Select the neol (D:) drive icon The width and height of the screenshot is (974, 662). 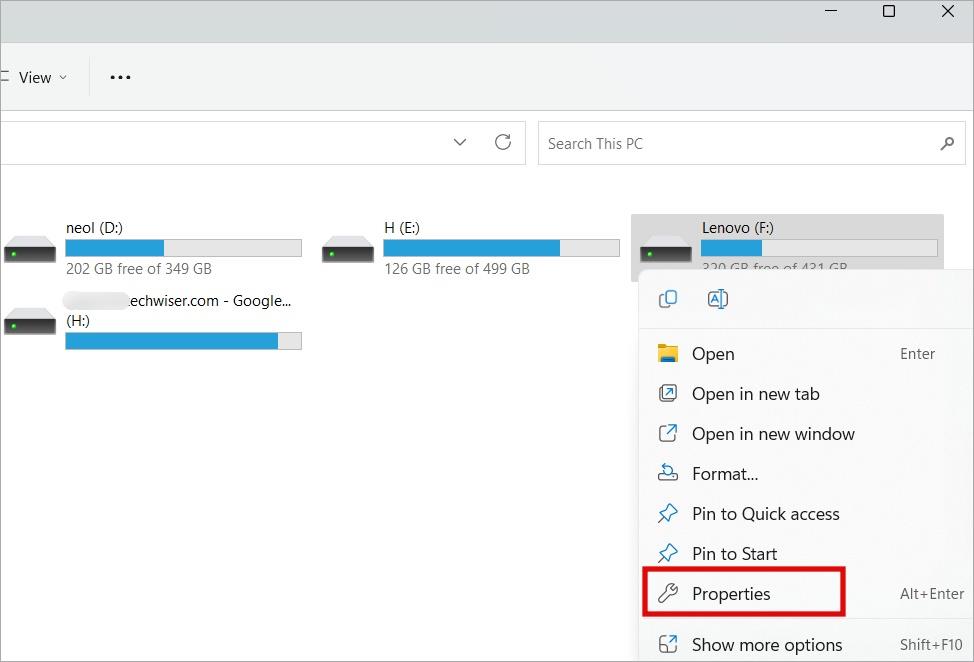30,249
